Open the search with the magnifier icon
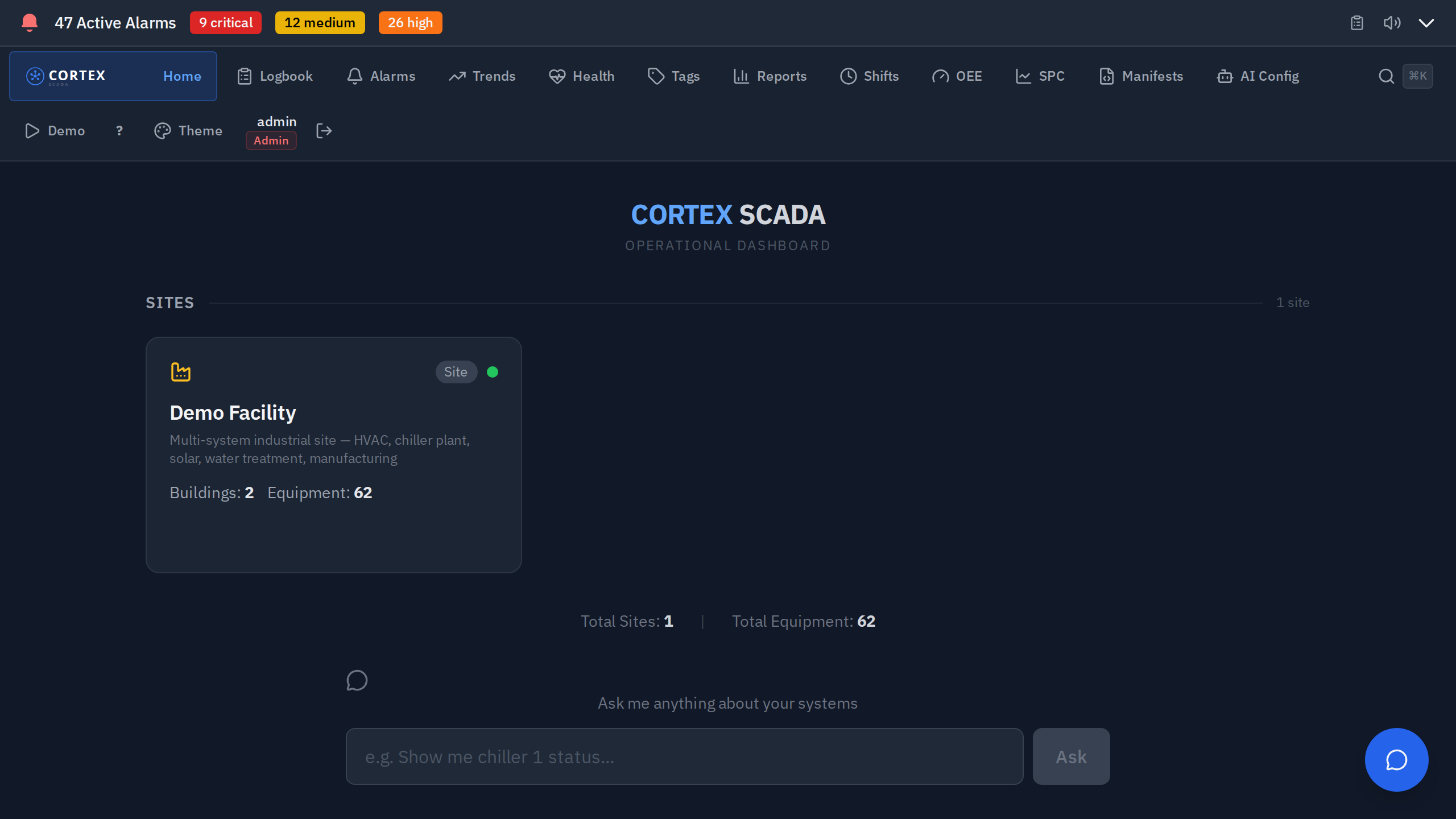Image resolution: width=1456 pixels, height=819 pixels. pyautogui.click(x=1386, y=76)
